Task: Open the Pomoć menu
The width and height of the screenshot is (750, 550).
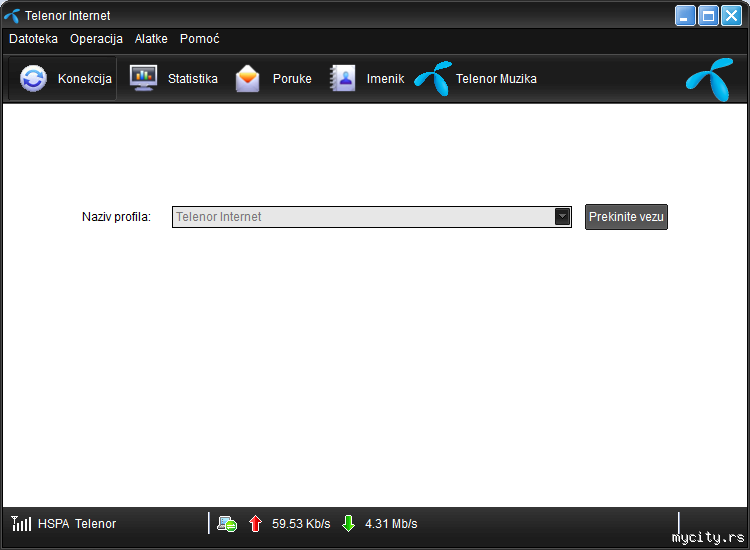Action: point(199,39)
